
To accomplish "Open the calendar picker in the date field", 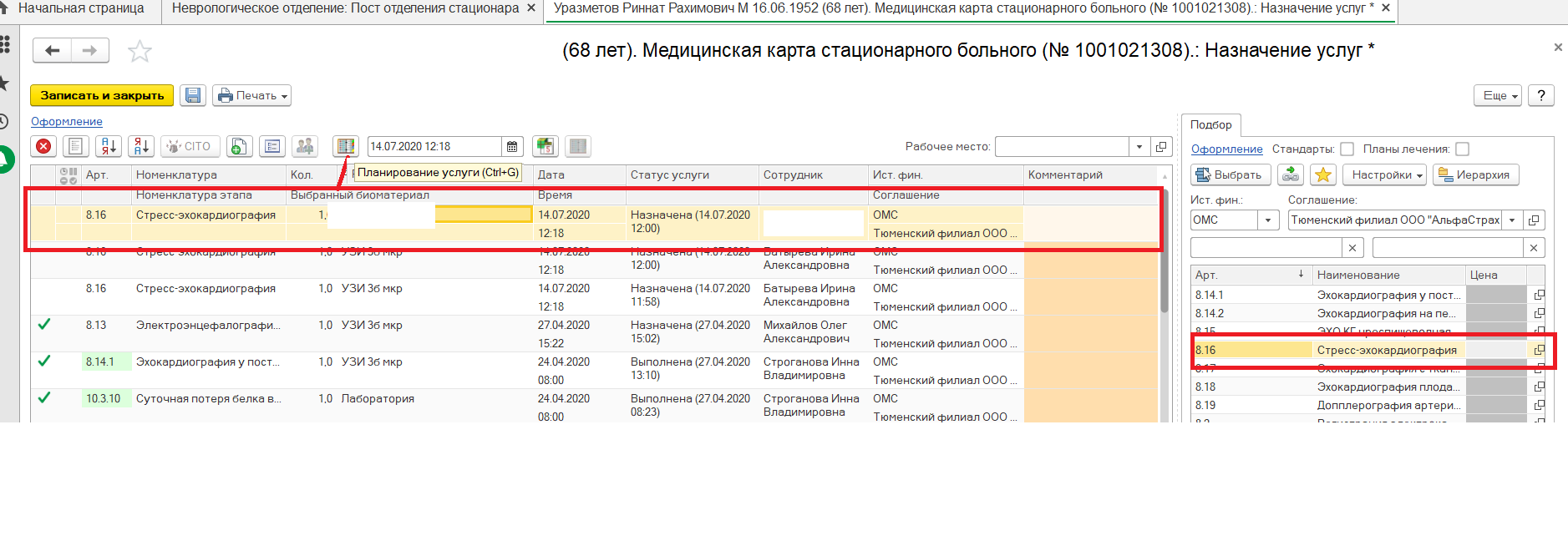I will tap(512, 146).
